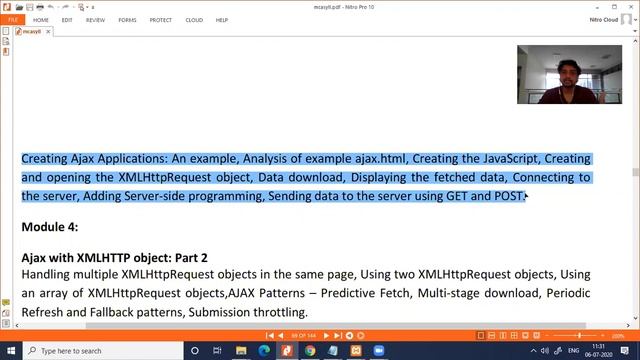
Task: Click heading Ajax with XMLHTTP object: Part 2
Action: click(115, 258)
